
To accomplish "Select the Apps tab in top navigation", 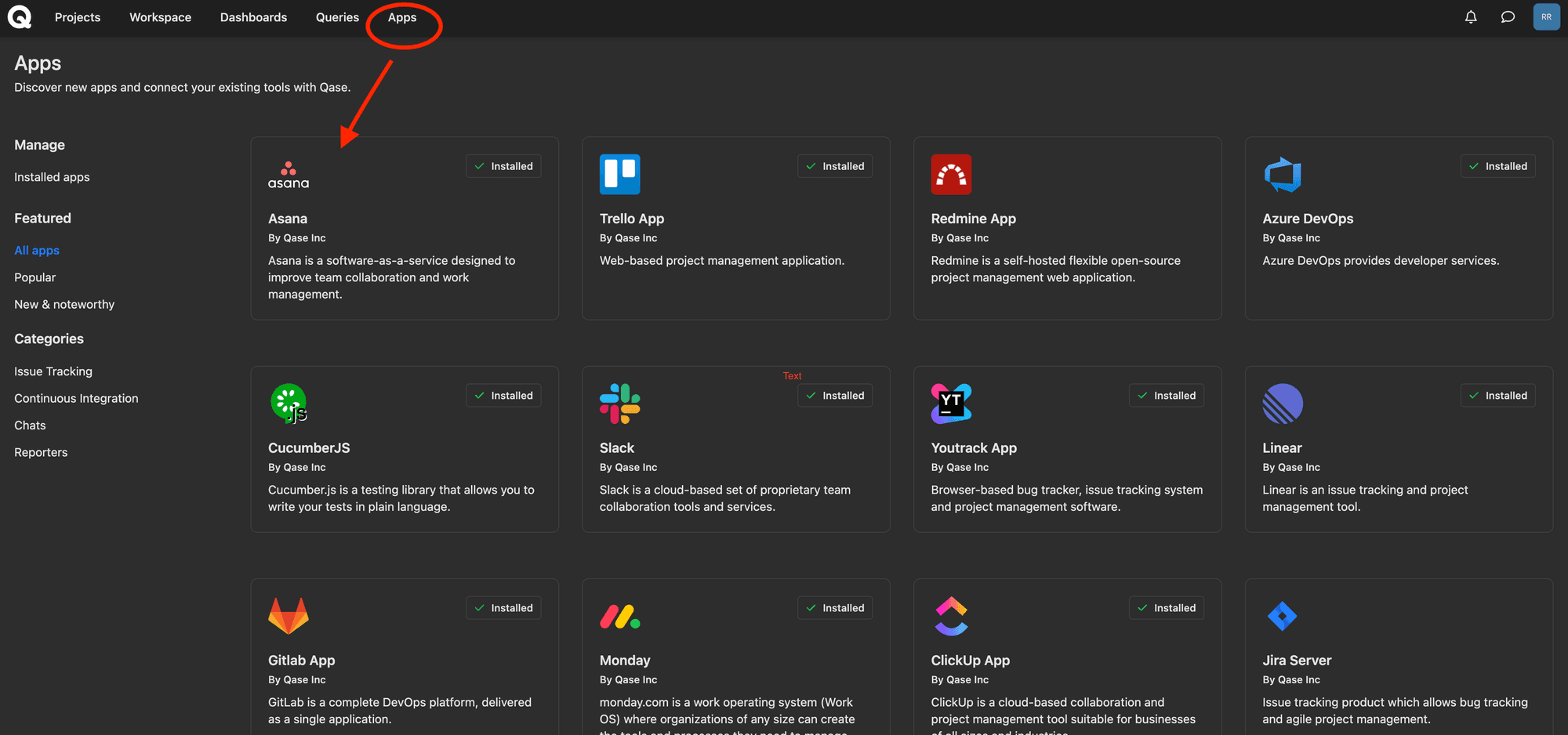I will click(402, 17).
